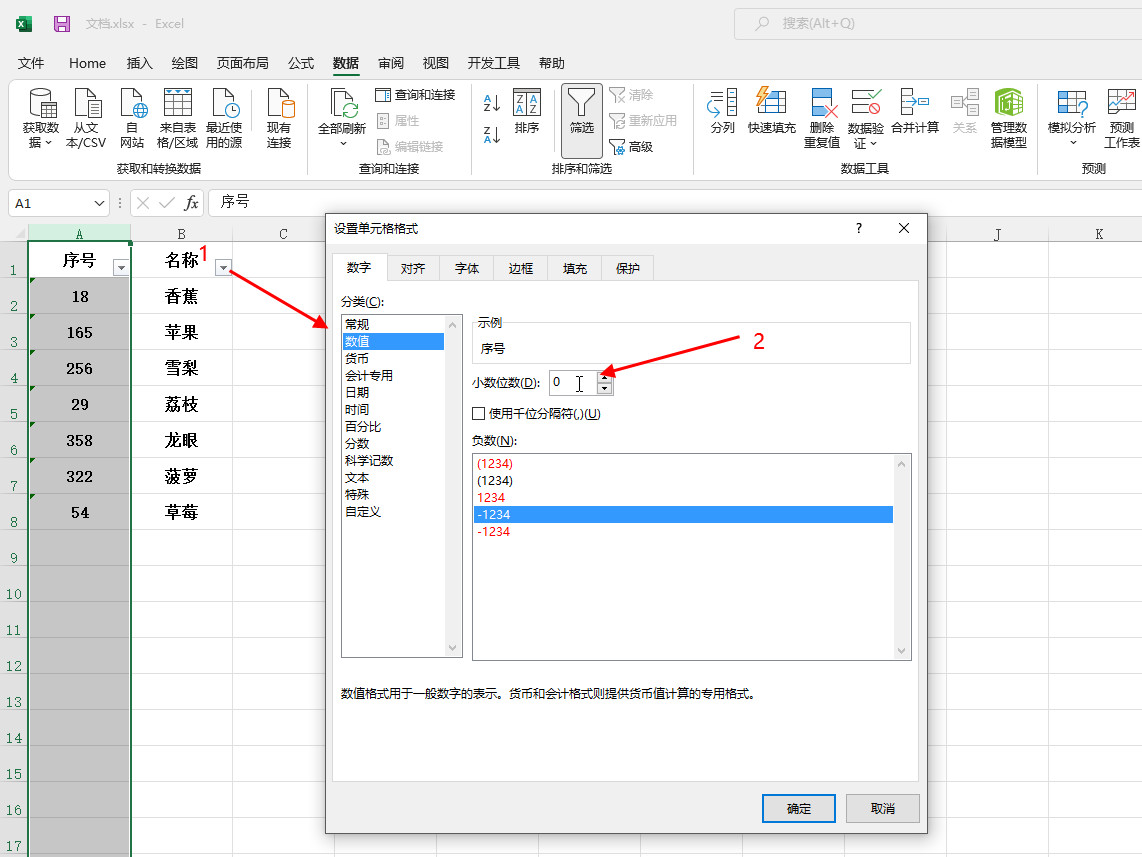
Task: Click 删除重复值 (Remove Duplicates)
Action: pos(822,118)
